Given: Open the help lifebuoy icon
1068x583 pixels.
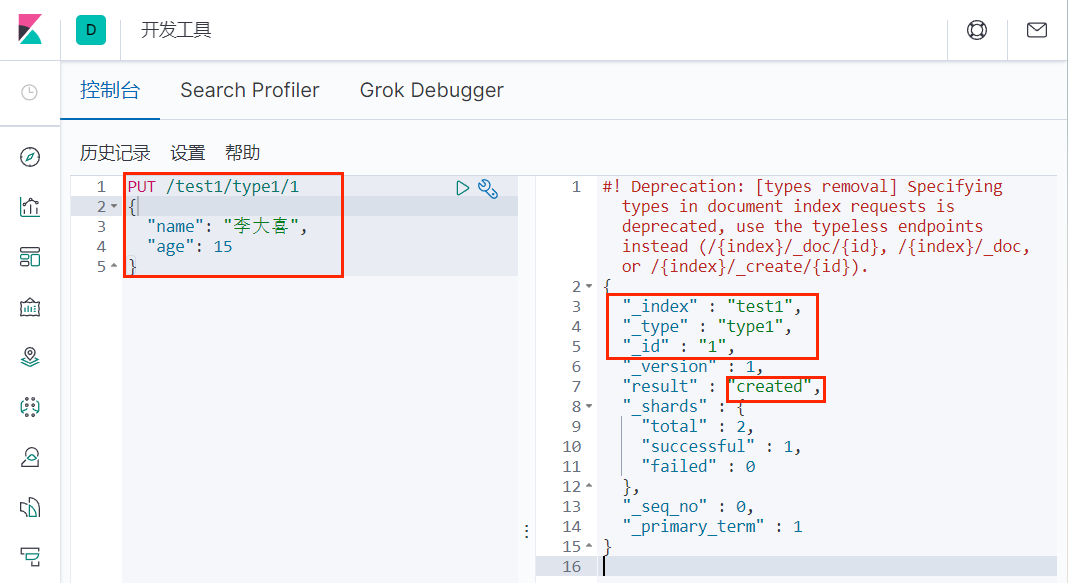Looking at the screenshot, I should [x=977, y=30].
